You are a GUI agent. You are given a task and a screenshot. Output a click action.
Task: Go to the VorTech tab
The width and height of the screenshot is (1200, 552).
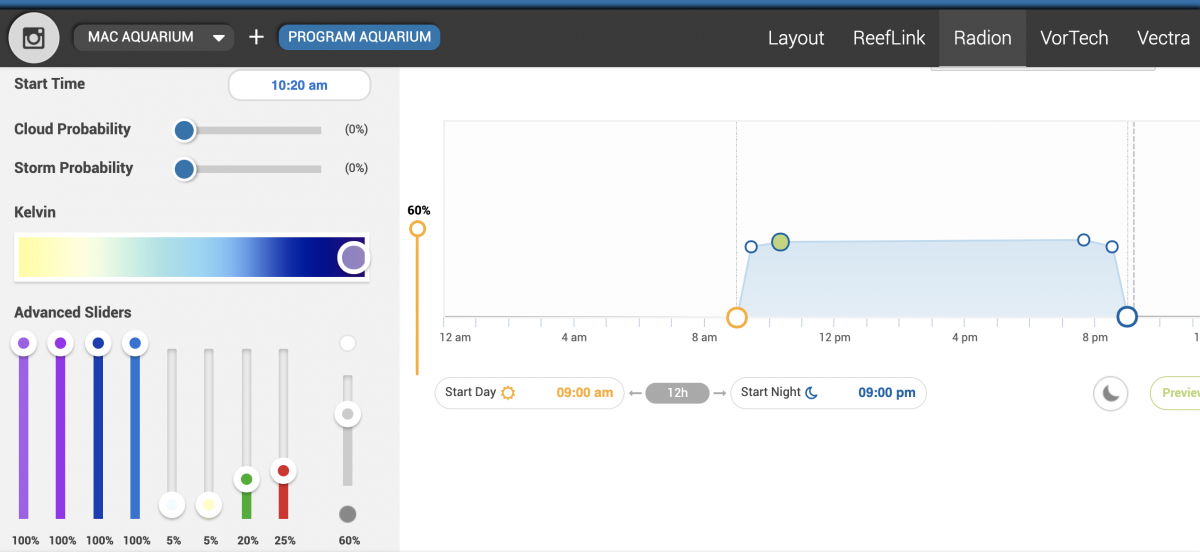click(1074, 38)
